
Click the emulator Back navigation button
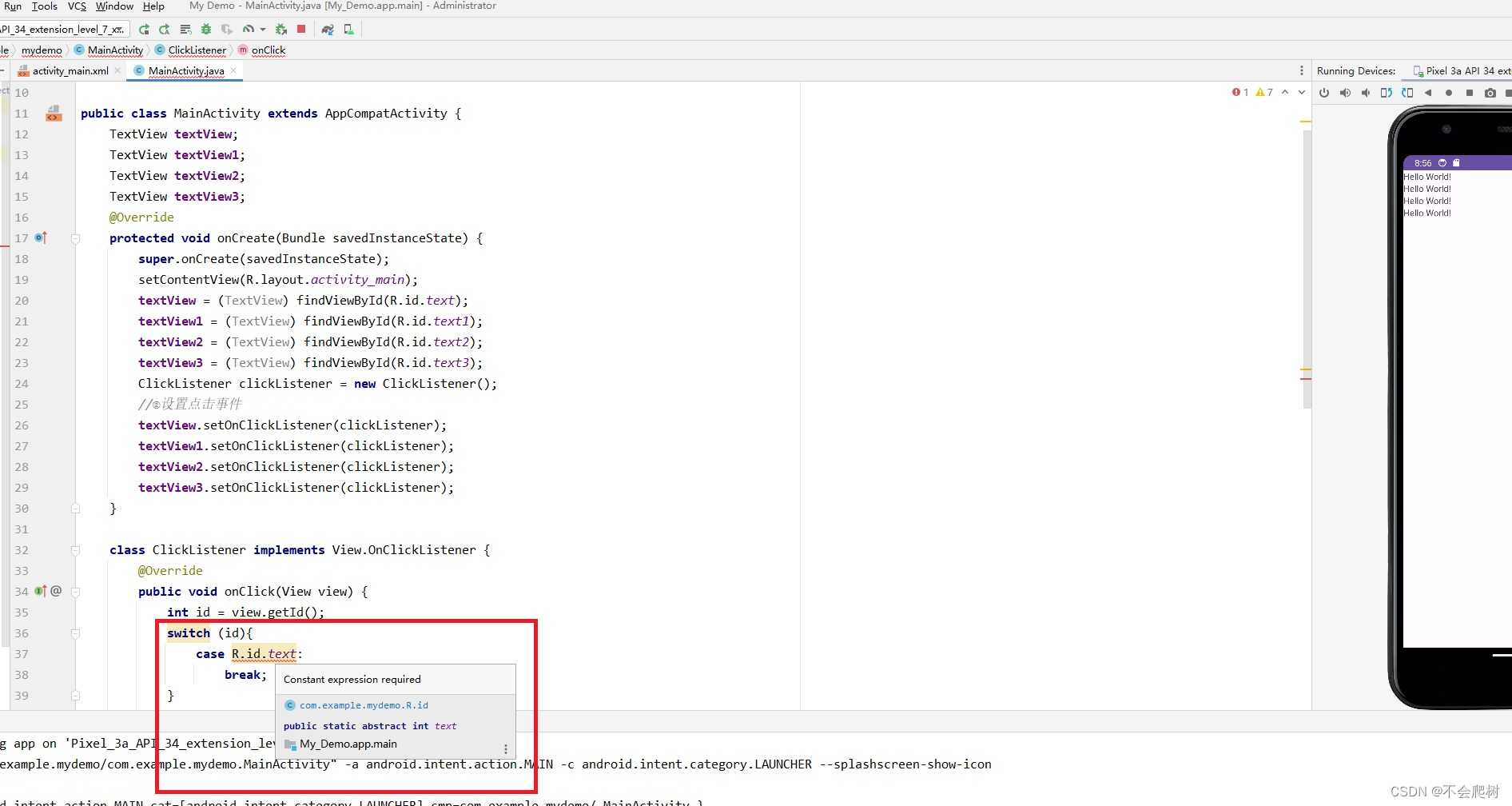pos(1428,93)
